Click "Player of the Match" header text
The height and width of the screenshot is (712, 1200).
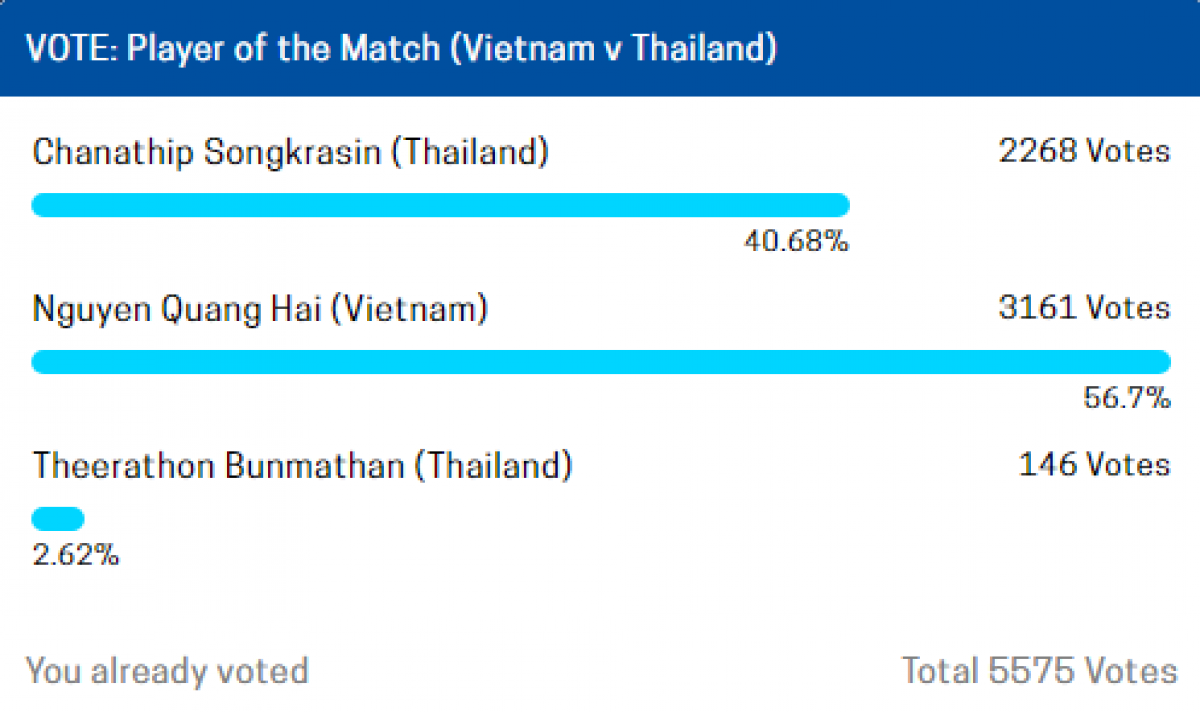tap(282, 49)
